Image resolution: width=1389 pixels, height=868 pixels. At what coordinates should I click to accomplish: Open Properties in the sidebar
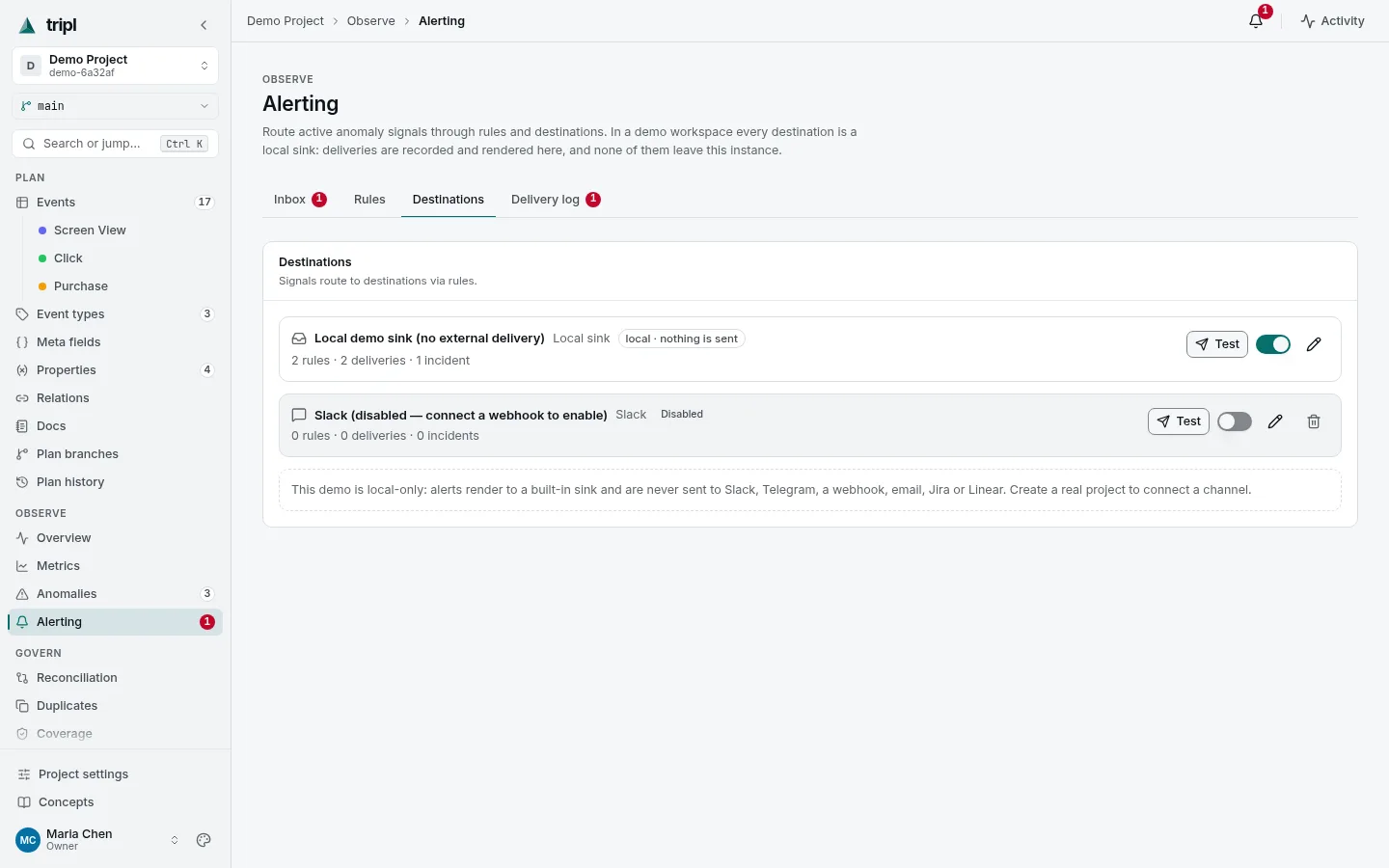[115, 370]
